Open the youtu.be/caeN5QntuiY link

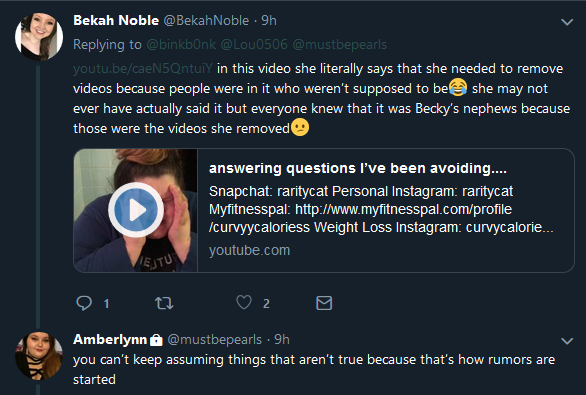click(x=143, y=68)
